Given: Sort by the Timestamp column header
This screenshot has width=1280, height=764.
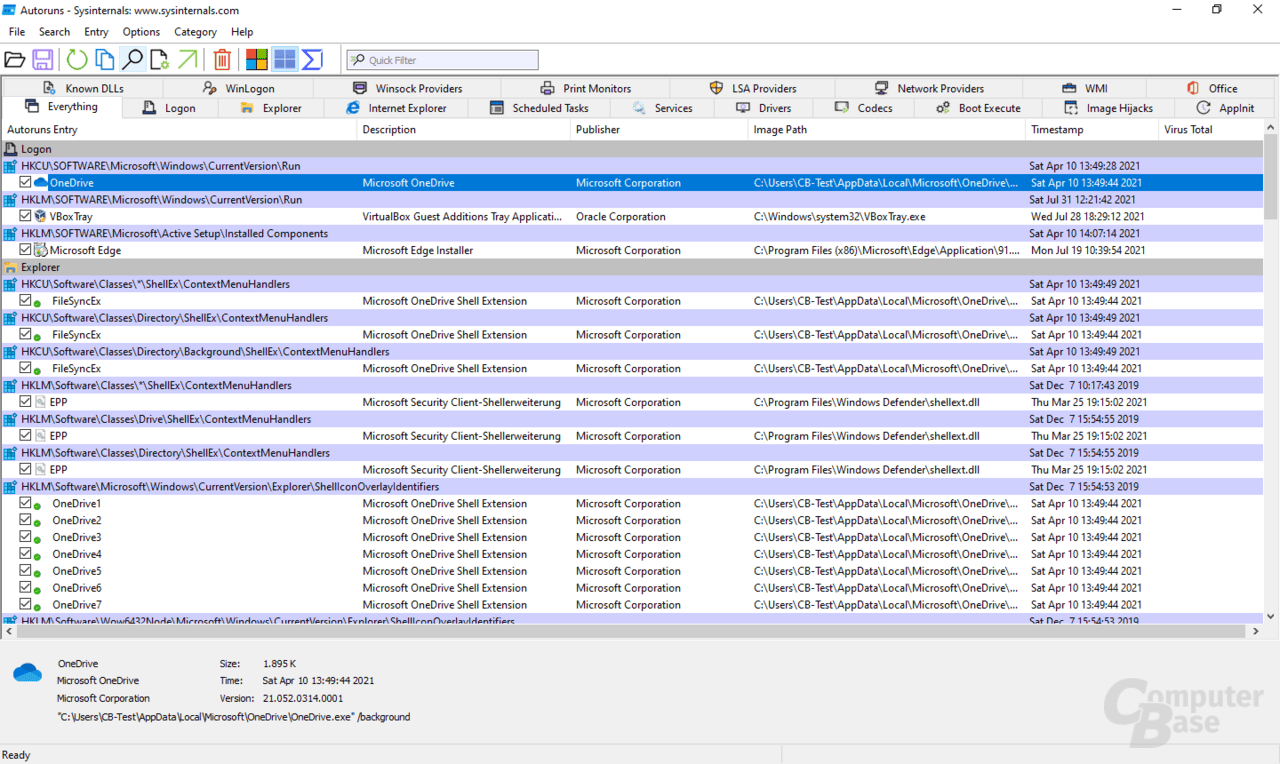Looking at the screenshot, I should (x=1093, y=129).
